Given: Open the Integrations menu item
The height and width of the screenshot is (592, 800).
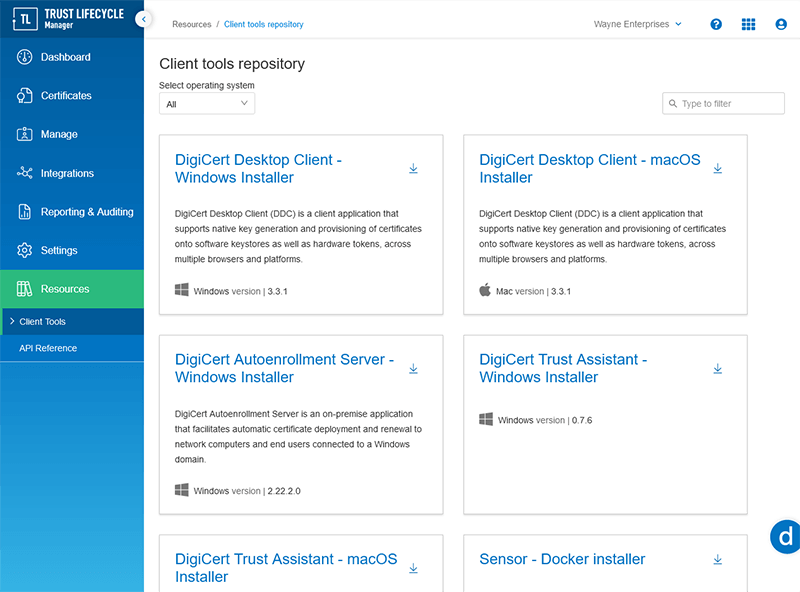Looking at the screenshot, I should click(x=72, y=173).
